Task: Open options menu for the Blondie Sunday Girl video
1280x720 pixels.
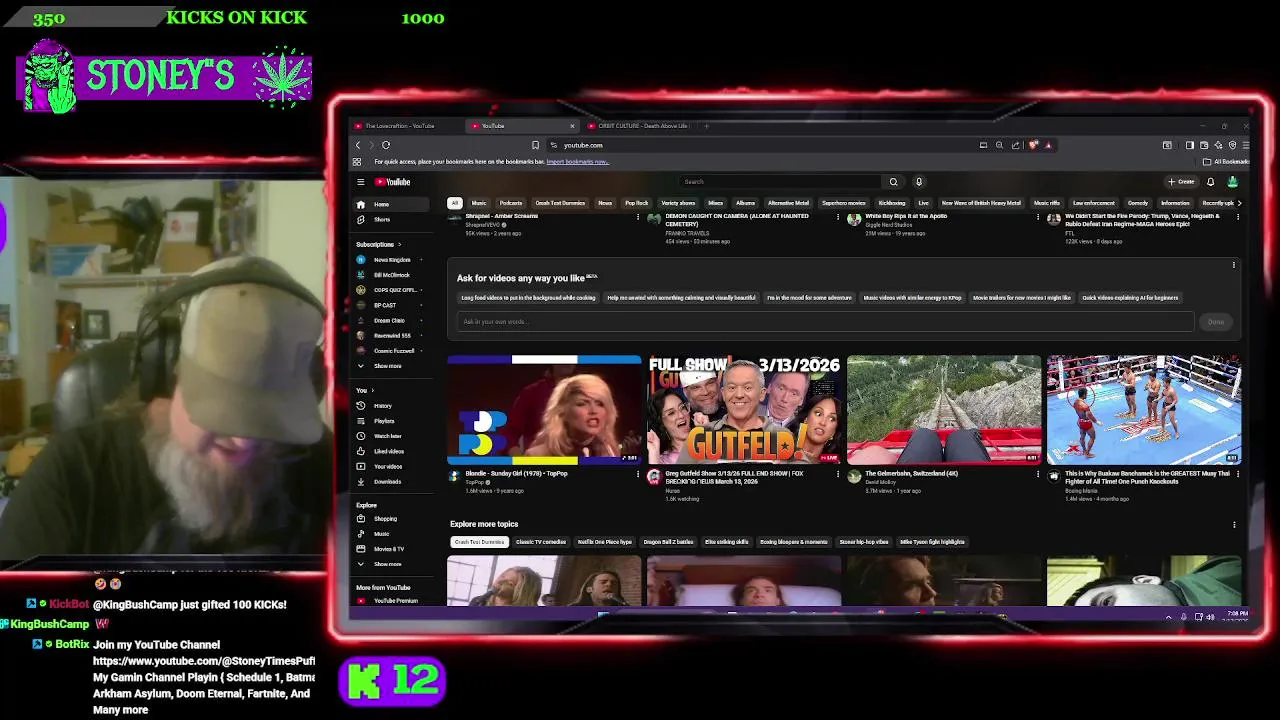Action: click(x=638, y=474)
